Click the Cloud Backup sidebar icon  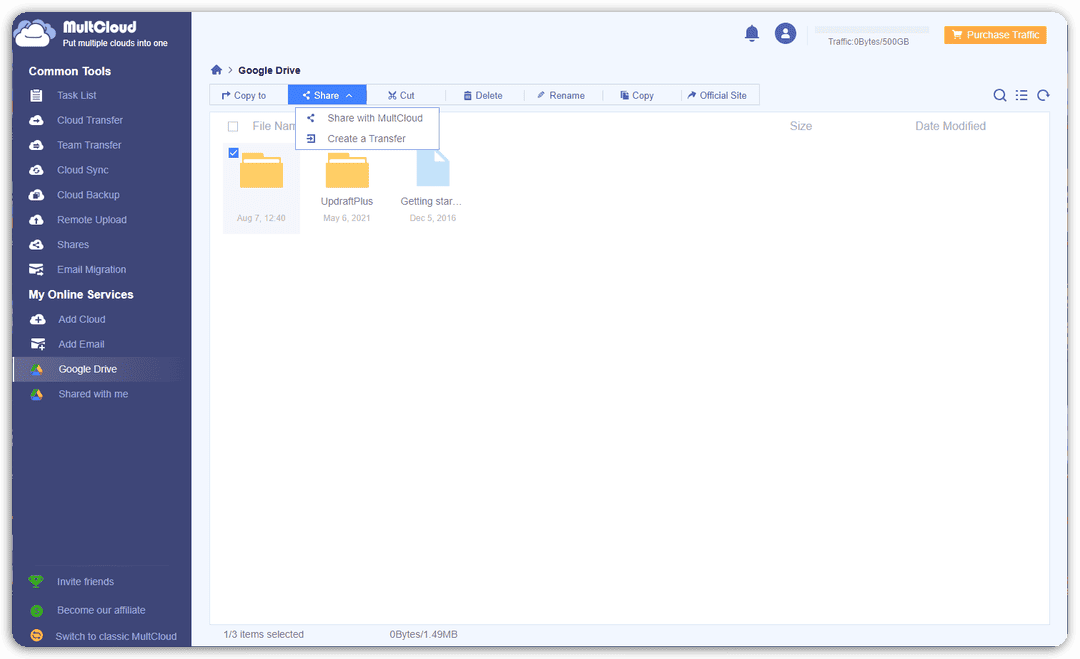(x=37, y=195)
